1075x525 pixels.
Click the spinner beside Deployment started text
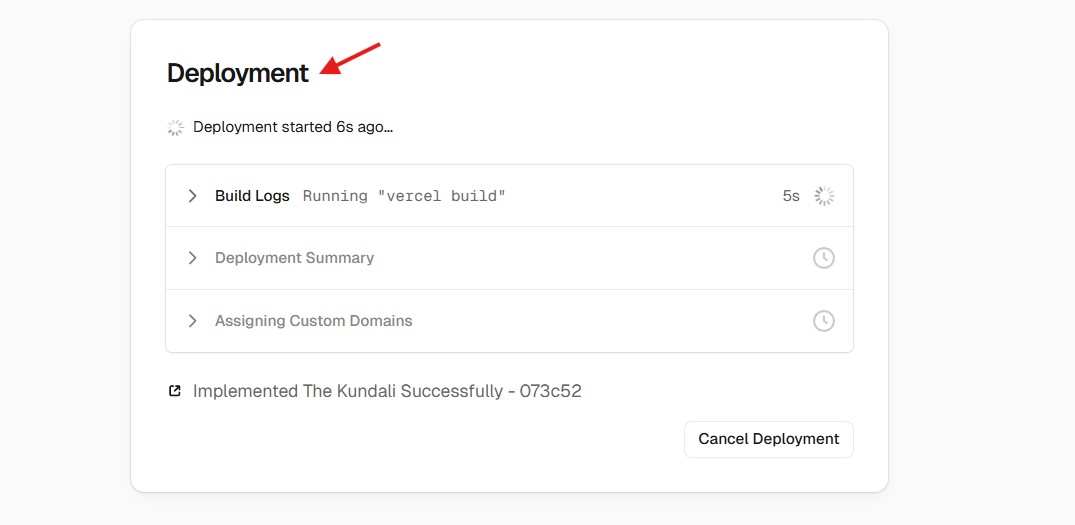pyautogui.click(x=175, y=128)
